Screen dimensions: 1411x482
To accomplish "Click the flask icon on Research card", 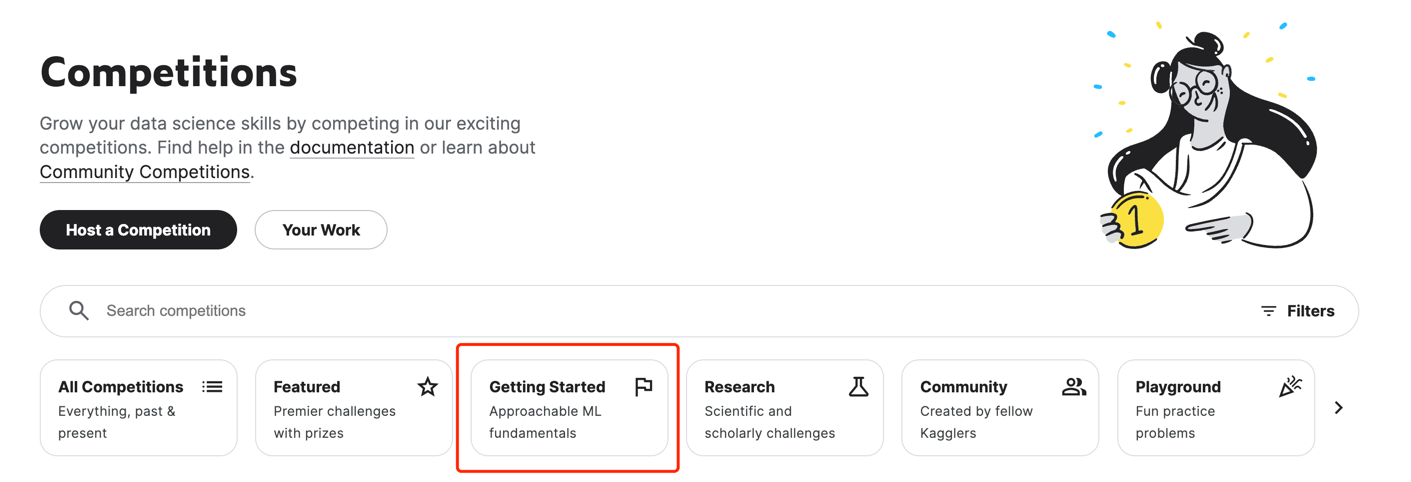I will click(x=859, y=387).
